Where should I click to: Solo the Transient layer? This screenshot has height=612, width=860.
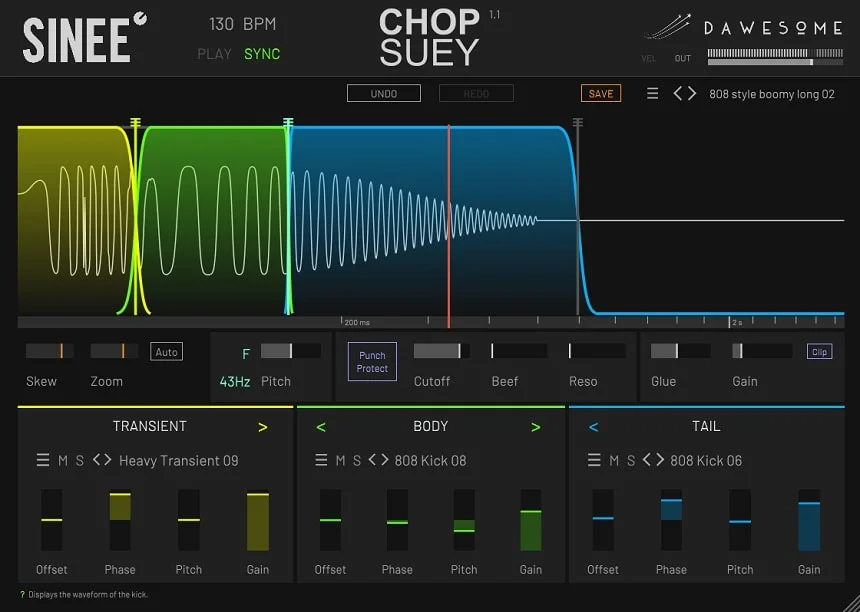click(x=80, y=460)
